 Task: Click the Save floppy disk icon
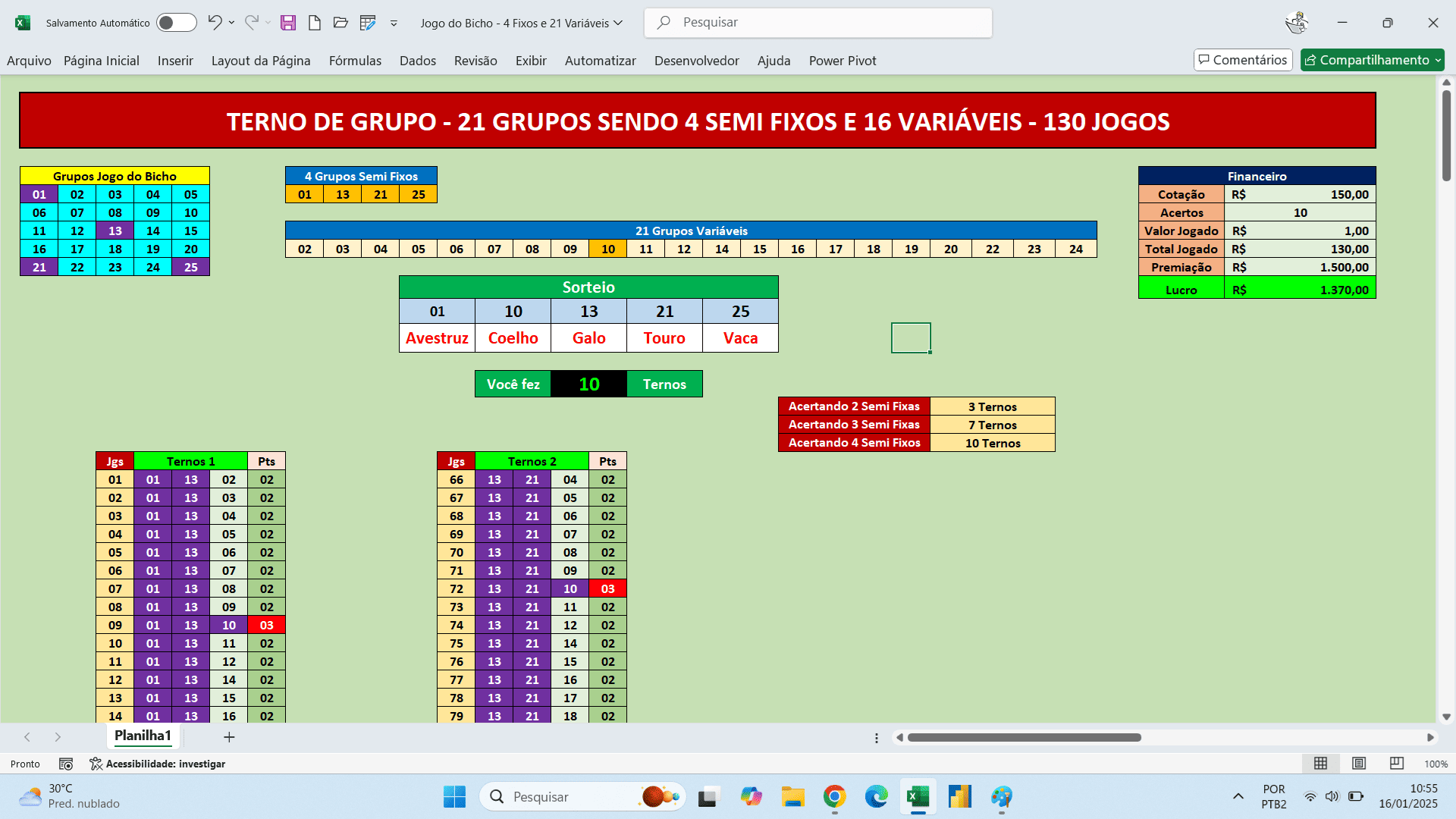click(x=288, y=23)
